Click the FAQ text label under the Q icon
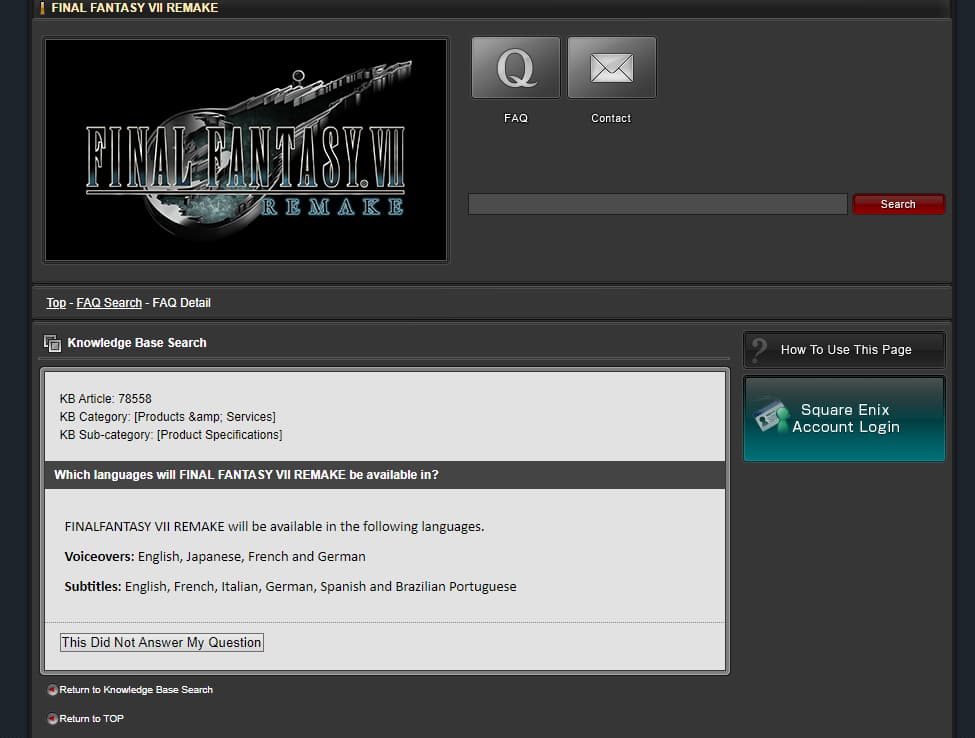 (515, 118)
